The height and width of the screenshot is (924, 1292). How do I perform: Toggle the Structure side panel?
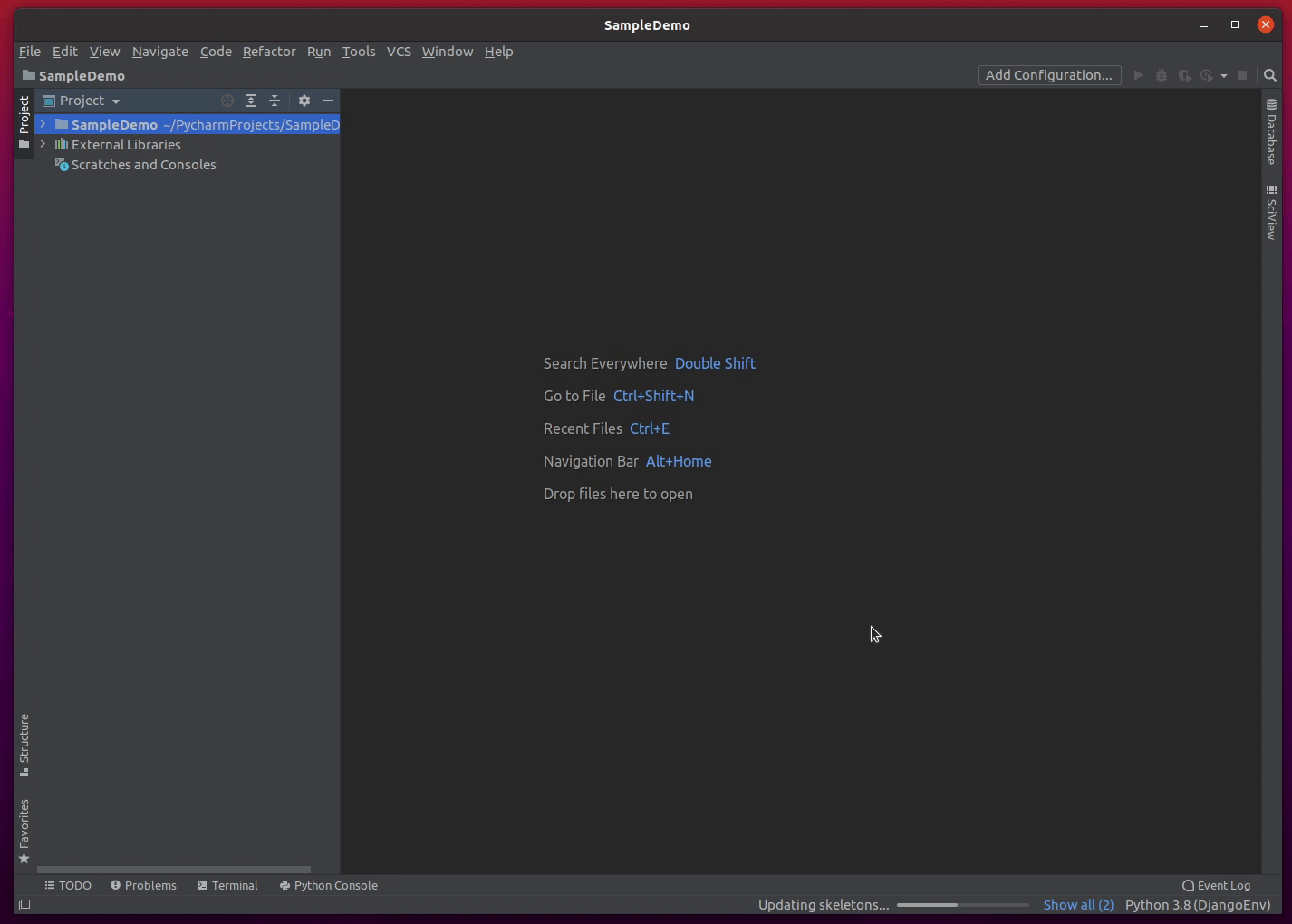click(24, 743)
